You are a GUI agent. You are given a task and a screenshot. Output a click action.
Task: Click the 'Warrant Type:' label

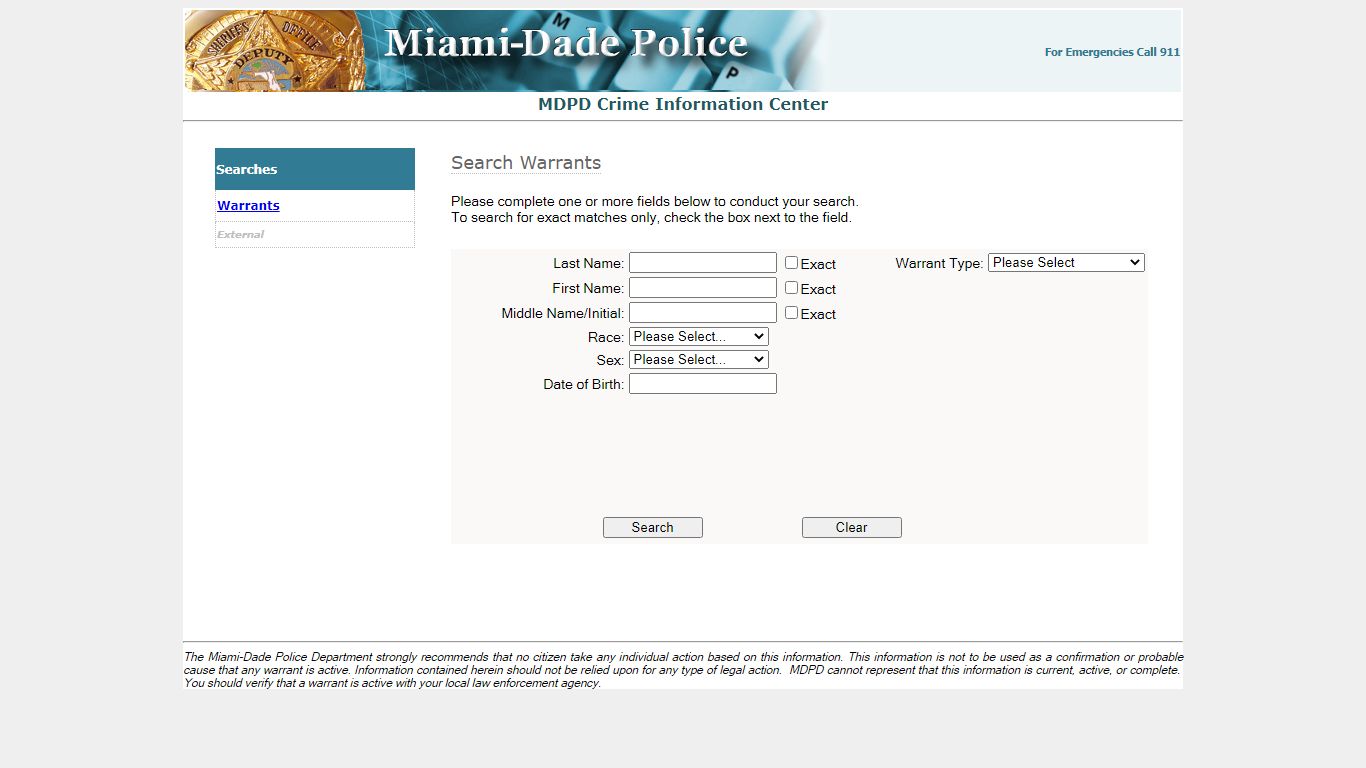pos(939,264)
